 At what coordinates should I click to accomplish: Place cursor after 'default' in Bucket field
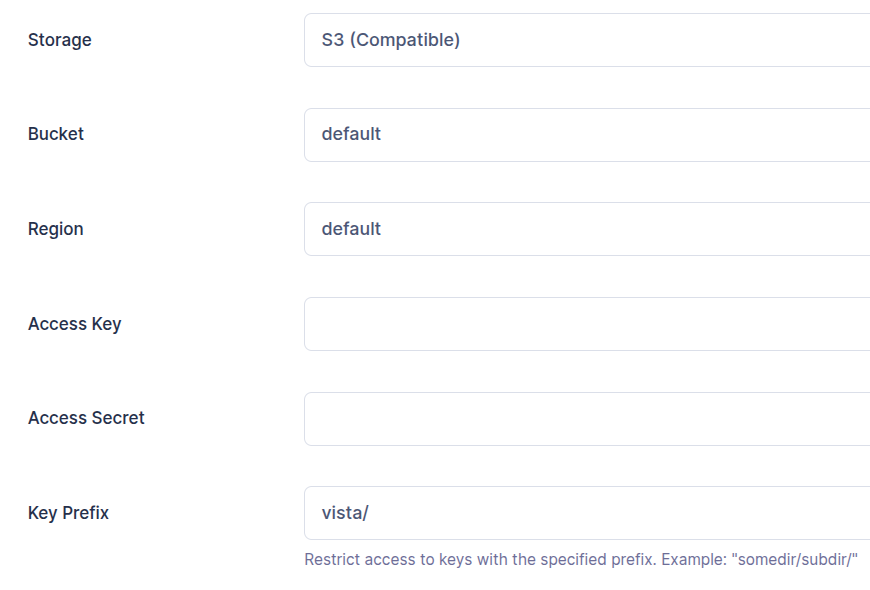tap(382, 134)
